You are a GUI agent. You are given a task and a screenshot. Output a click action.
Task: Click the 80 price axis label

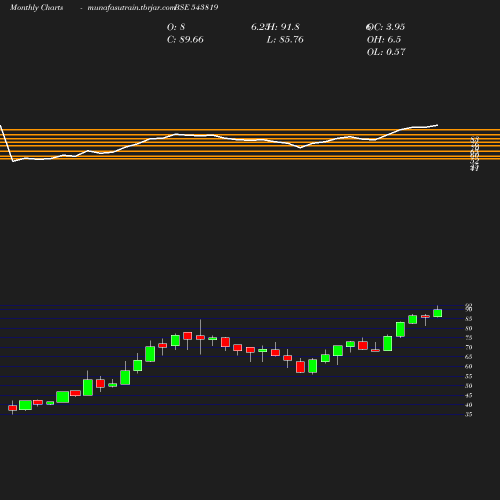click(x=469, y=328)
